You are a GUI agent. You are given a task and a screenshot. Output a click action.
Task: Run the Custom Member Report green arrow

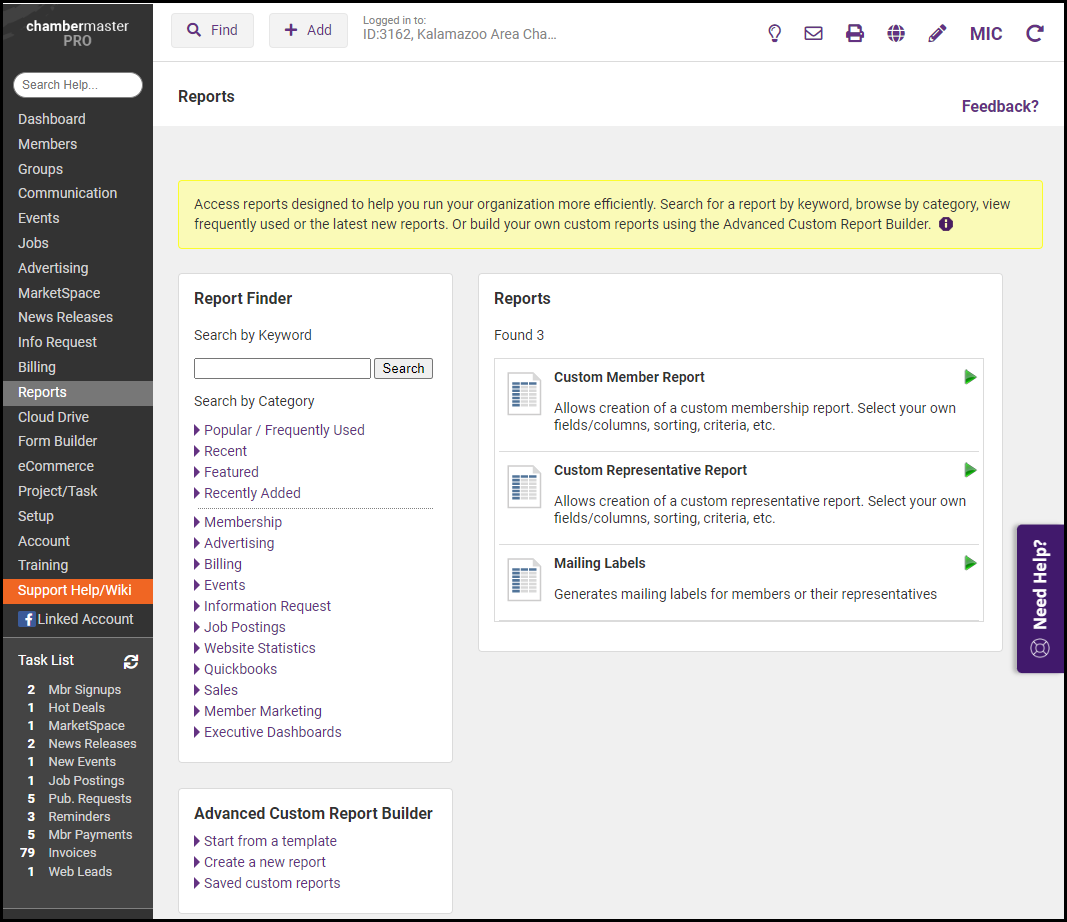coord(970,377)
